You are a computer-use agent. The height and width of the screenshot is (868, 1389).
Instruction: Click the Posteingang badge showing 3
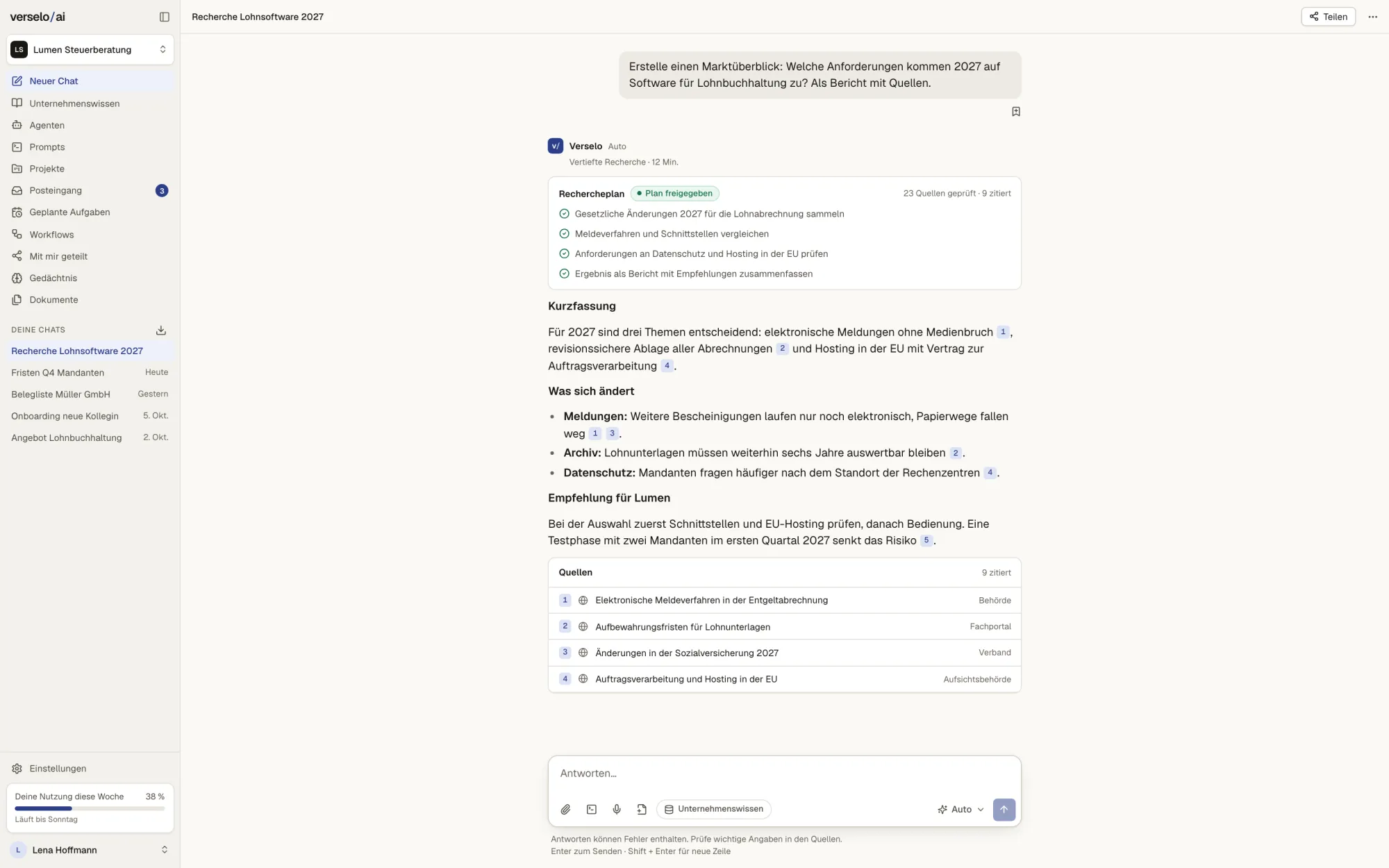(162, 190)
